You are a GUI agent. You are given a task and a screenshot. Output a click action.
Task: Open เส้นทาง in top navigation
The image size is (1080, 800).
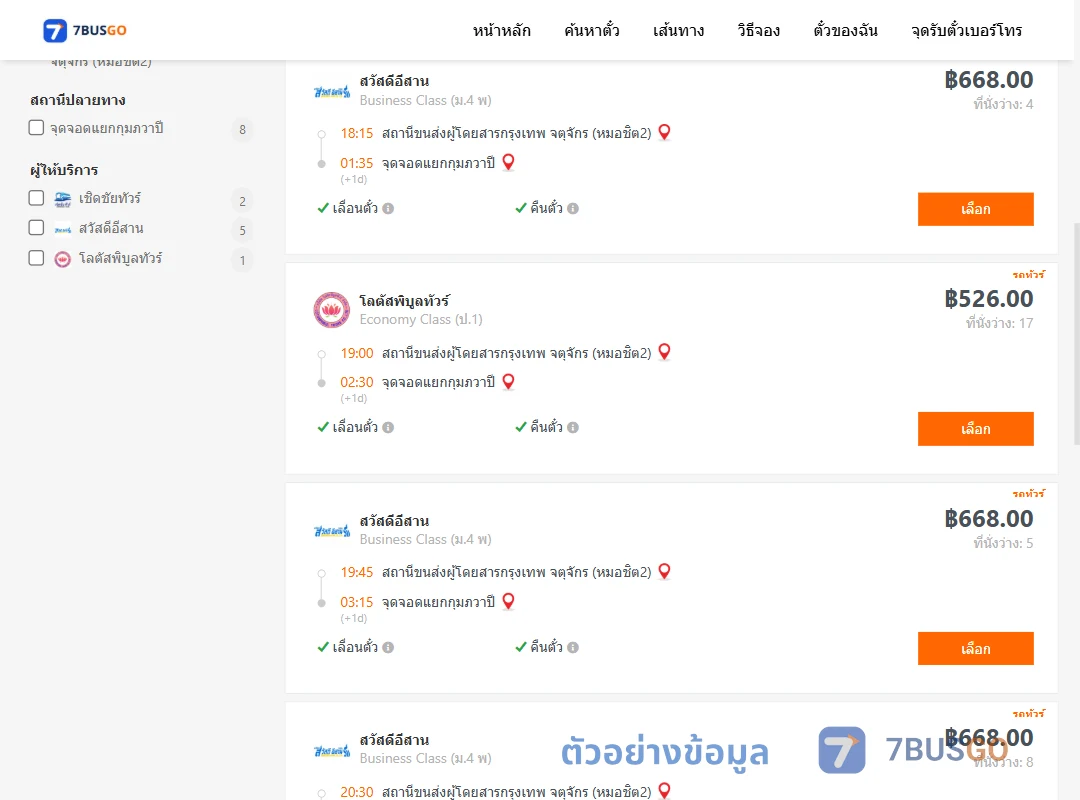click(678, 30)
